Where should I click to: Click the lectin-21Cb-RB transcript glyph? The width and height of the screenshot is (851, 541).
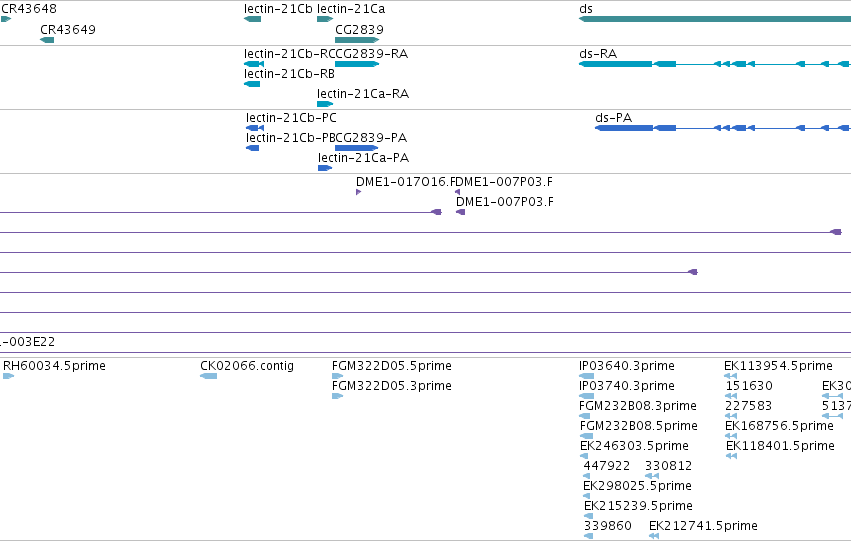coord(252,84)
